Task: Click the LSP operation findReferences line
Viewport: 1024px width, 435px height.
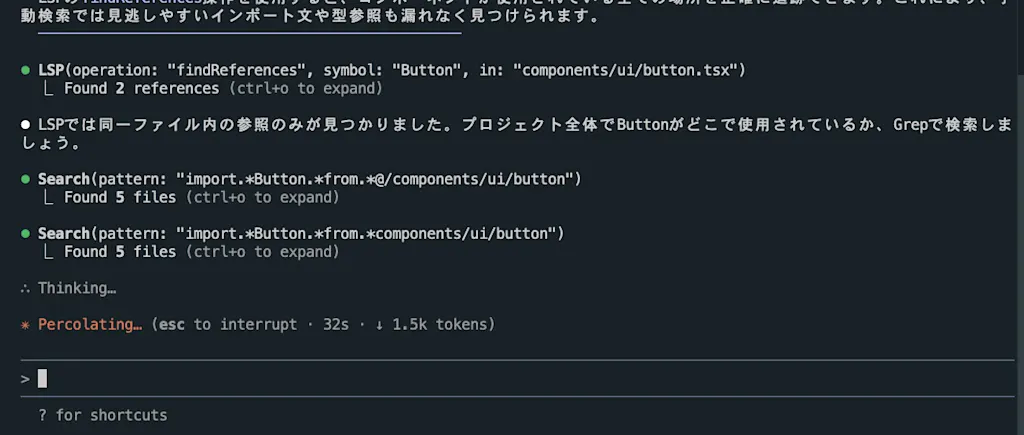Action: 392,71
